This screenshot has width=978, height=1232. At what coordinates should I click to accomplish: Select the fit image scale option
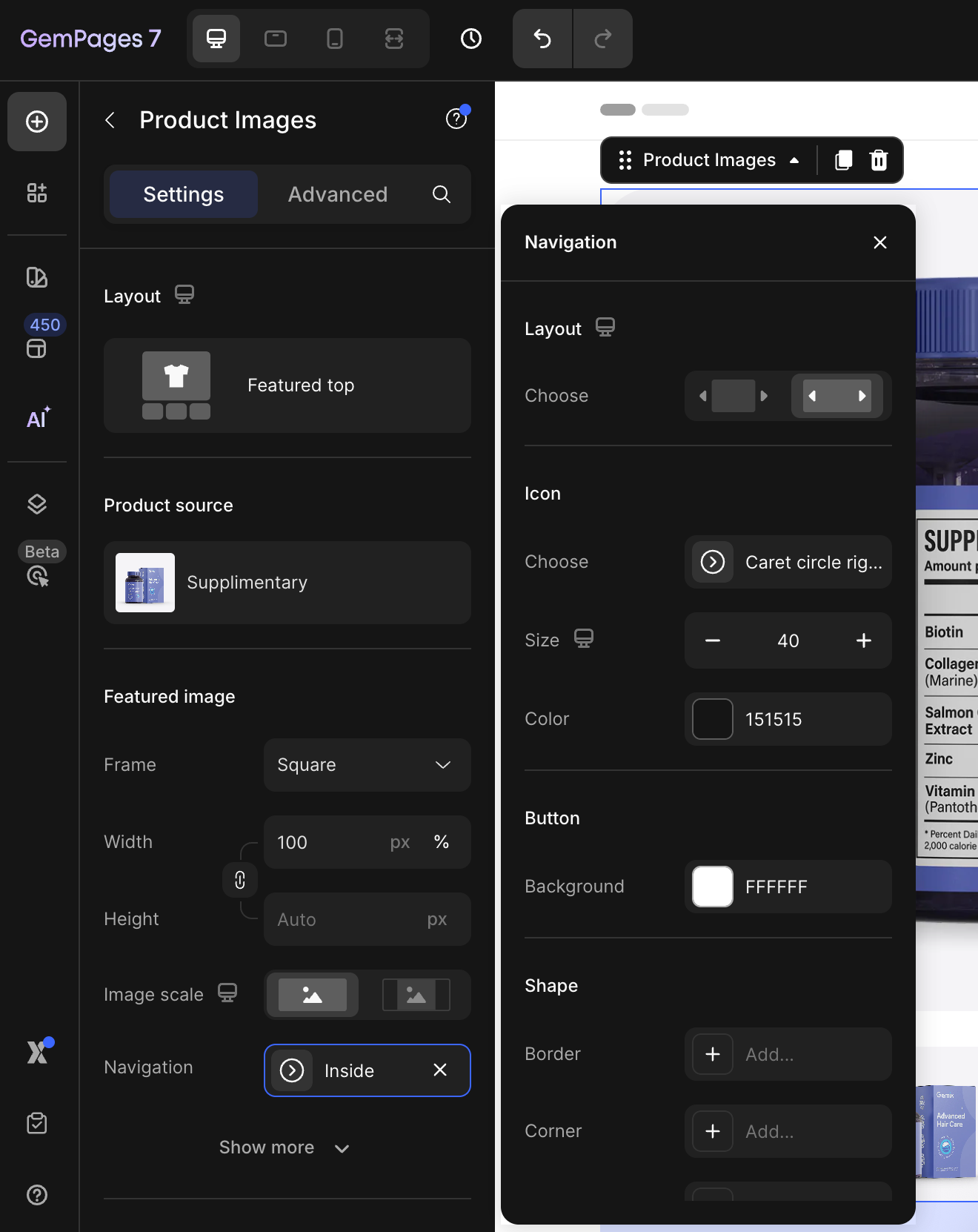(416, 995)
